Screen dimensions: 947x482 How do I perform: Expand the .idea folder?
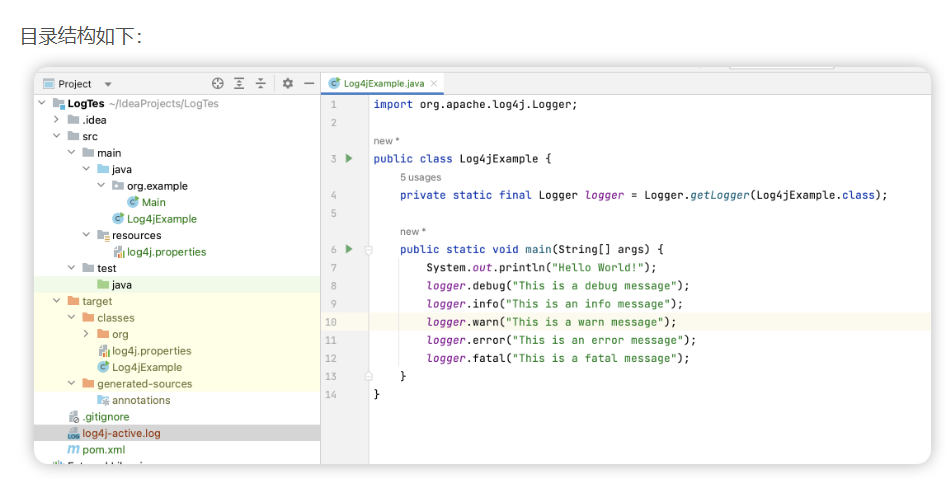click(56, 120)
